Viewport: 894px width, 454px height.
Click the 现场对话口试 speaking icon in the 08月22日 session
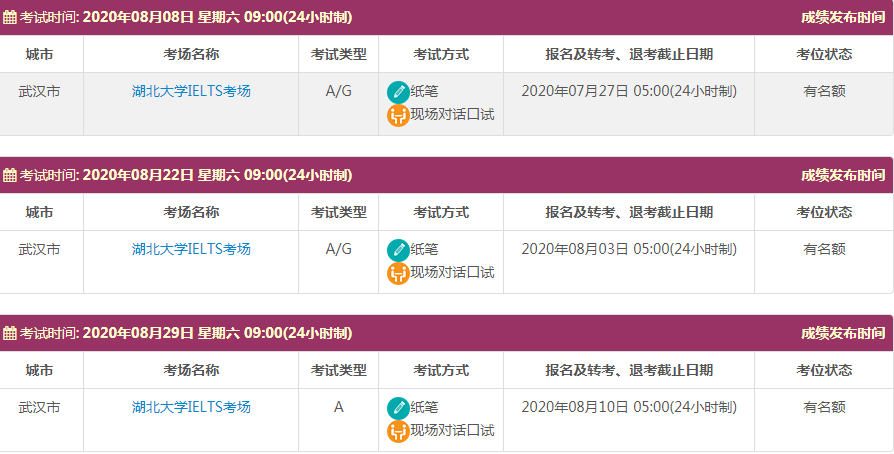[x=398, y=273]
